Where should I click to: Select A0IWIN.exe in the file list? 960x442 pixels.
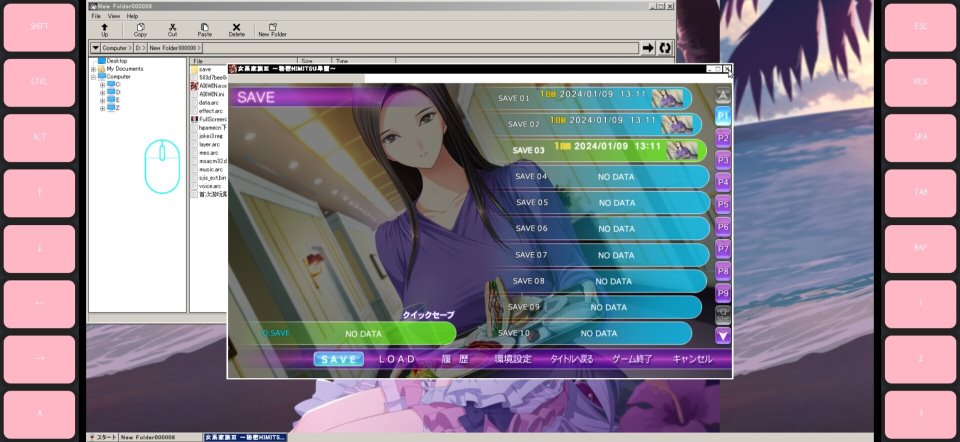(209, 86)
